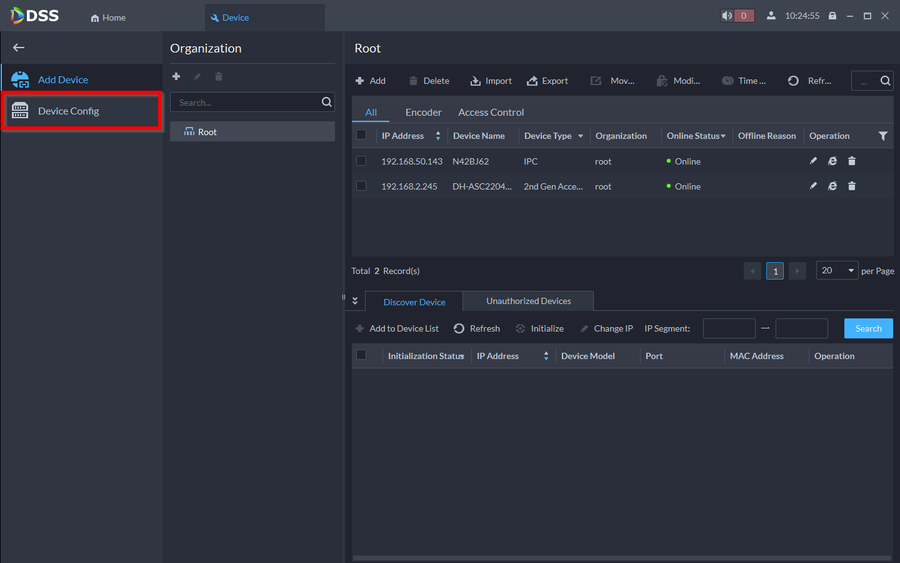Click the user account icon in the title bar
900x563 pixels.
tap(771, 16)
